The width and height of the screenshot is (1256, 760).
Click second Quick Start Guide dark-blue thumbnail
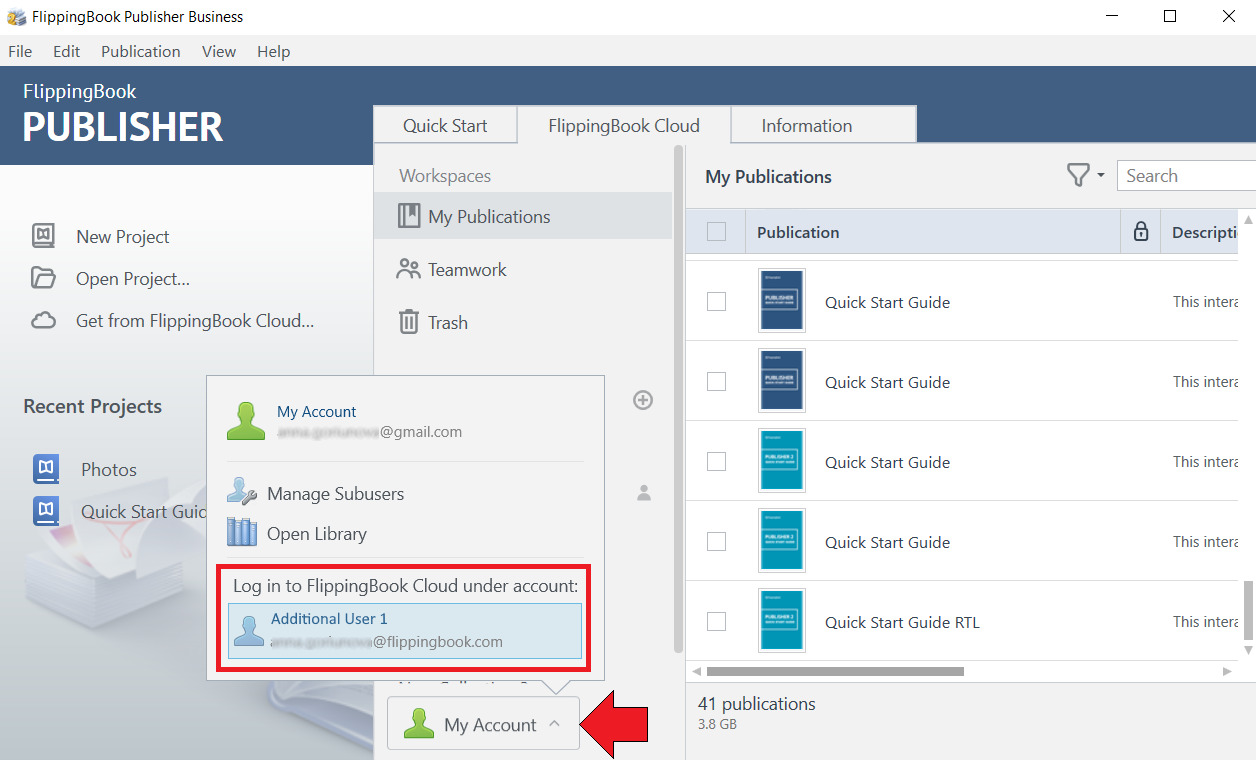pyautogui.click(x=782, y=381)
